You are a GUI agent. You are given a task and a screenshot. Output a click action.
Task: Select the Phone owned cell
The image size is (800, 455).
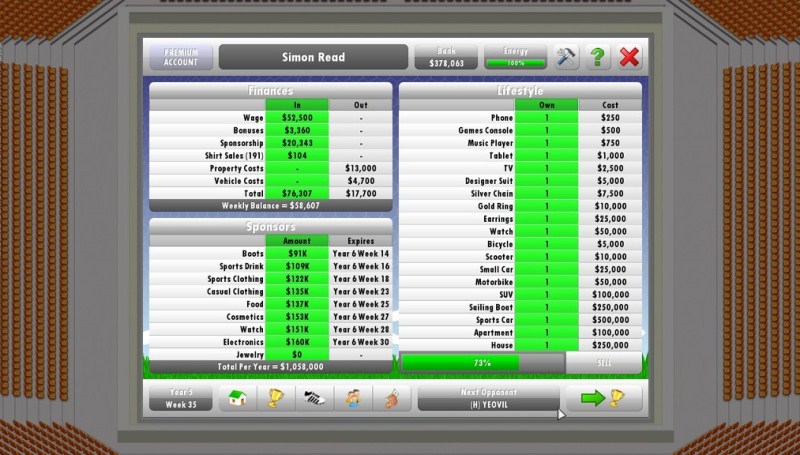(x=546, y=118)
